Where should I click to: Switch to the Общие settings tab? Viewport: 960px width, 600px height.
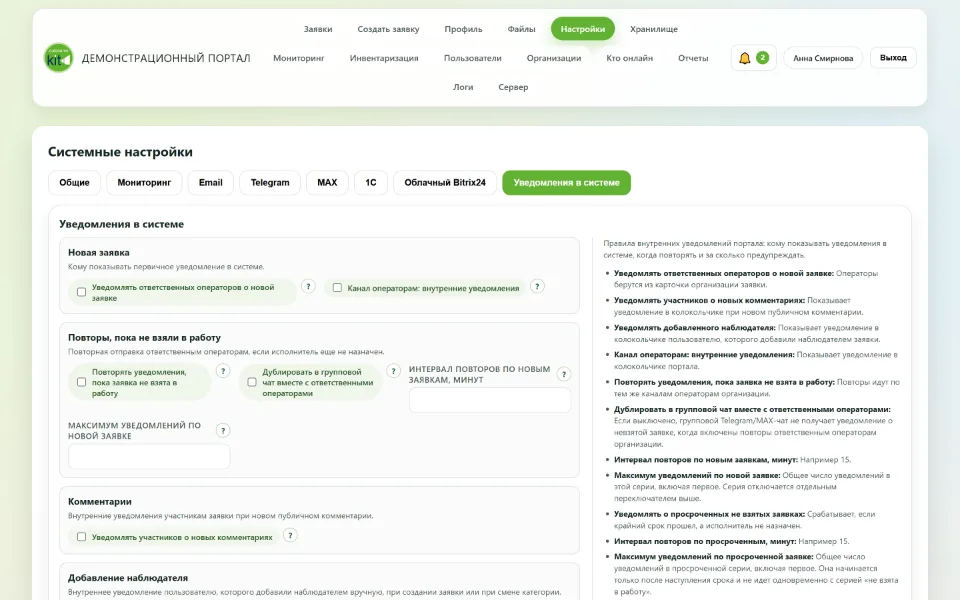click(74, 182)
